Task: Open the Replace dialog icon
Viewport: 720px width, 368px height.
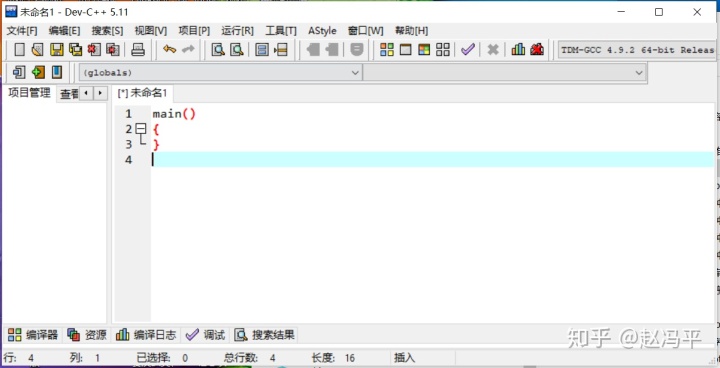Action: [x=236, y=50]
